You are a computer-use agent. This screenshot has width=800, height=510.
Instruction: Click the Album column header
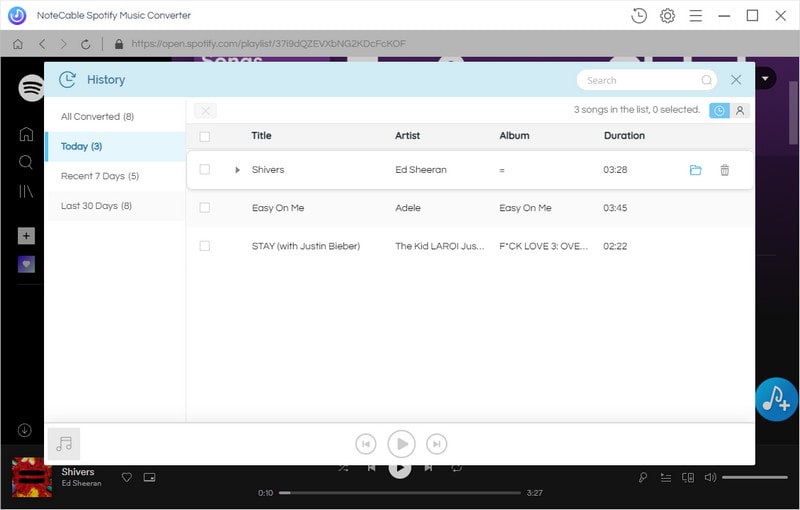tap(514, 136)
